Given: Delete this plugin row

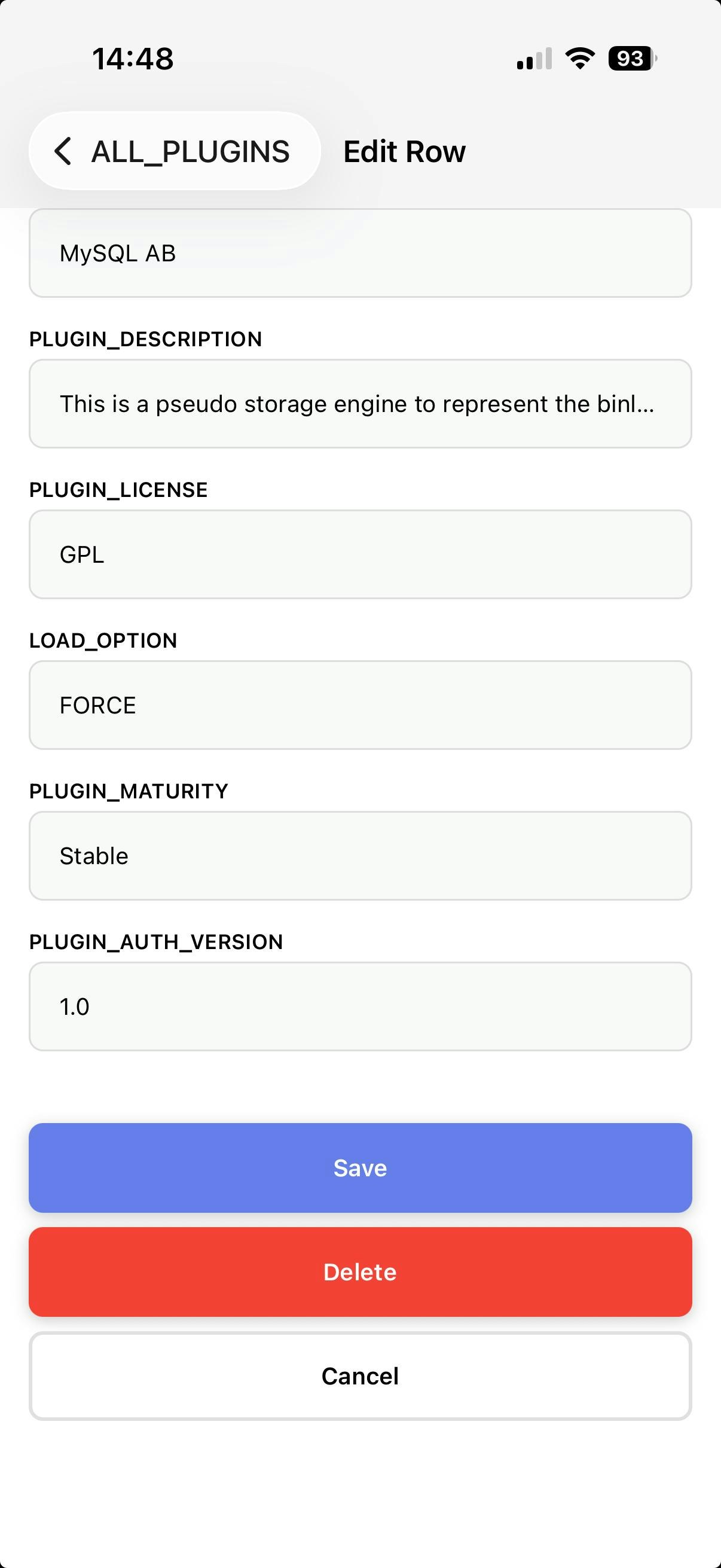Looking at the screenshot, I should (359, 1271).
